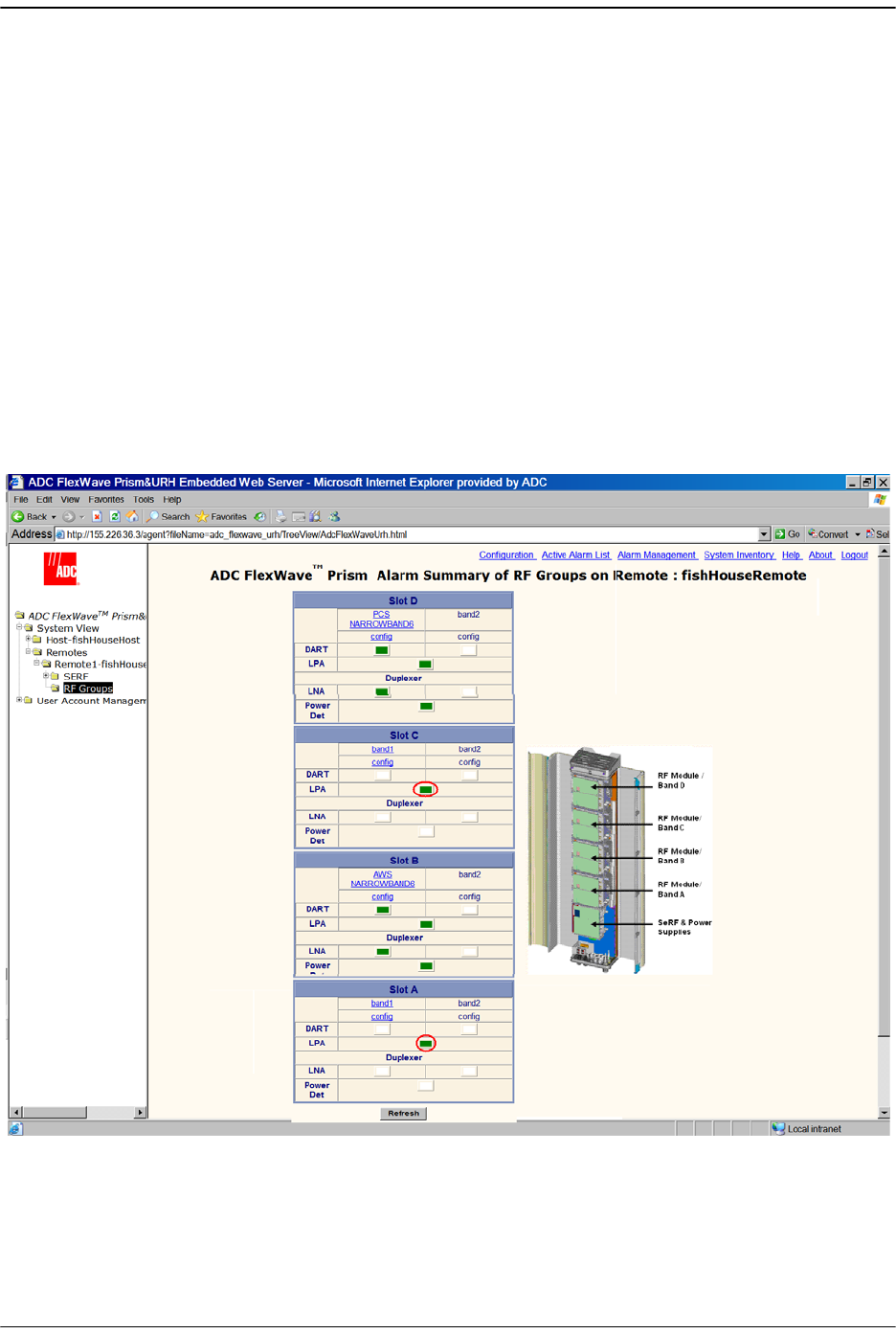Click Slot C band1 config link
896x1334 pixels.
pos(383,762)
